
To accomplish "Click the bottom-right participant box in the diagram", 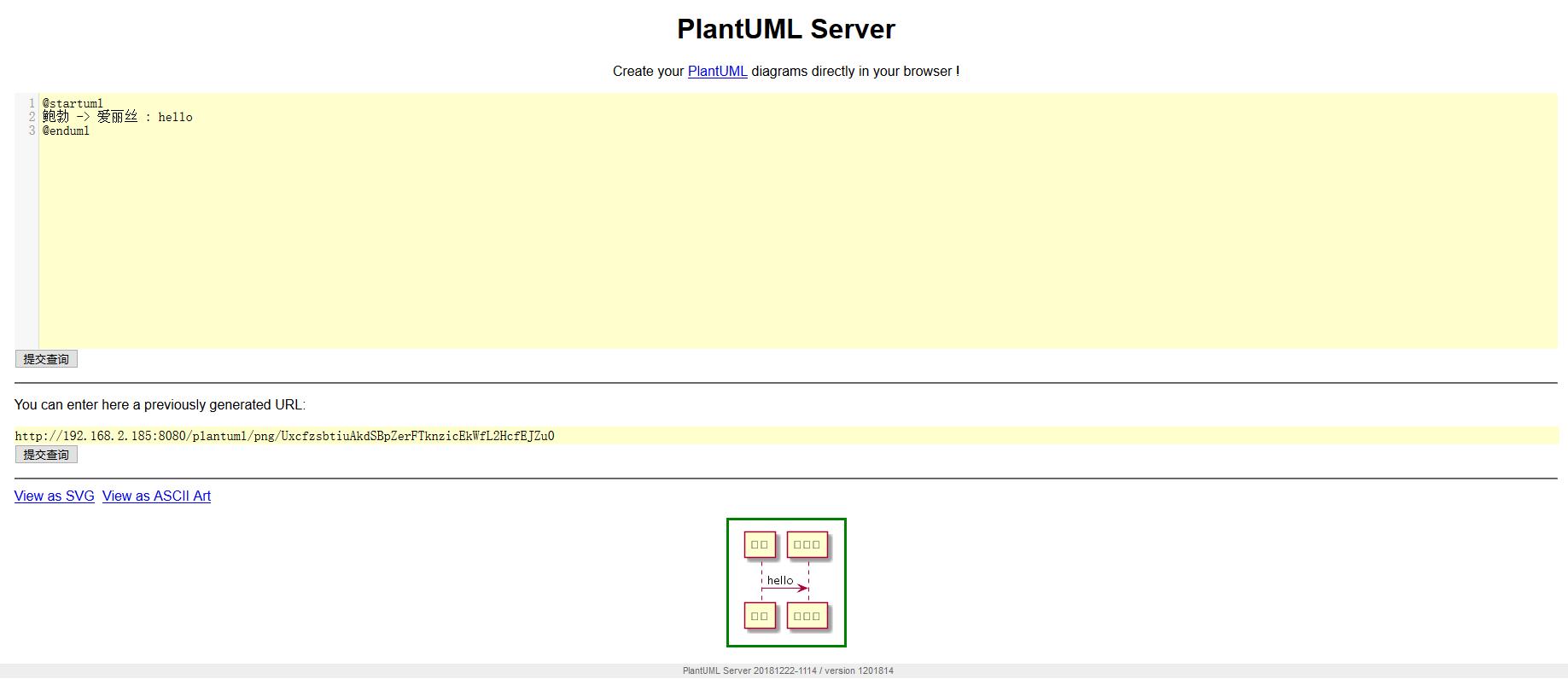I will pos(807,616).
